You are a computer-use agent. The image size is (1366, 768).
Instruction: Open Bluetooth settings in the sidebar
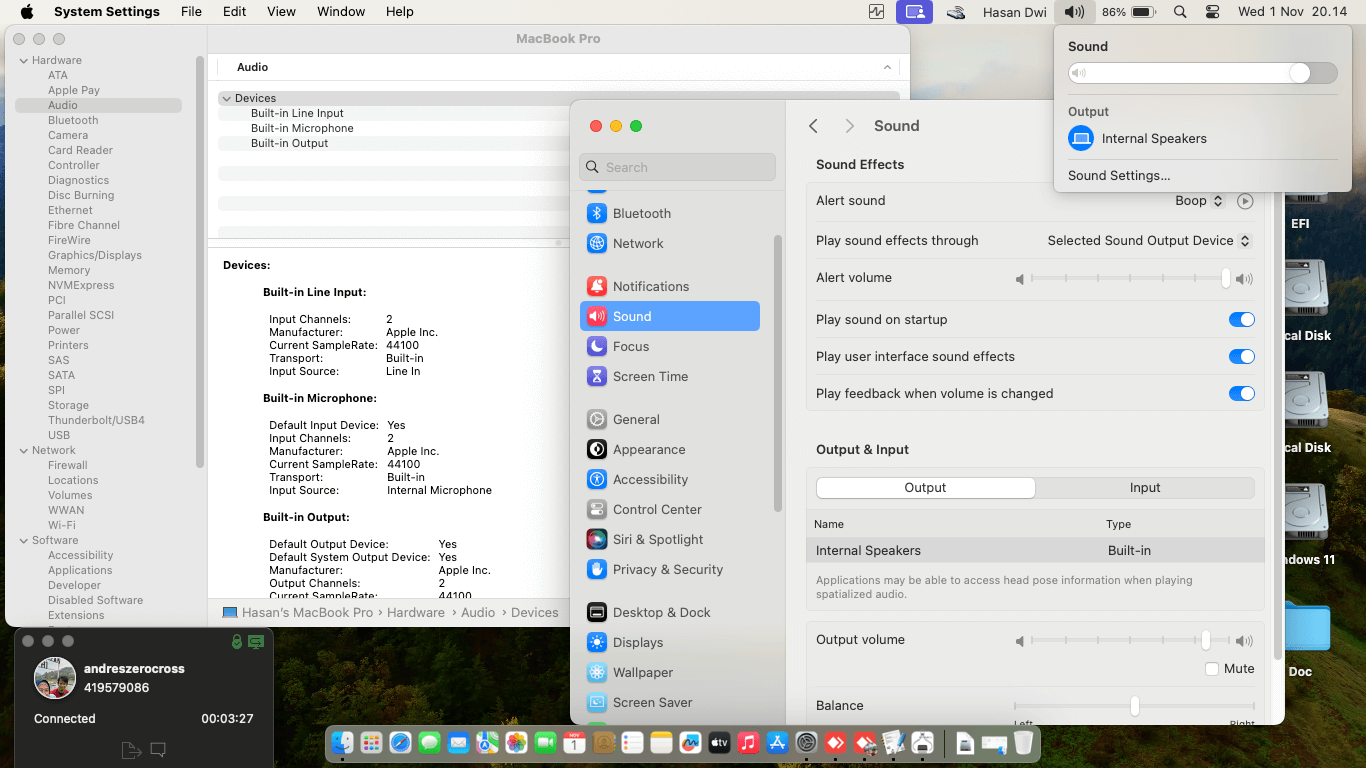[x=641, y=213]
